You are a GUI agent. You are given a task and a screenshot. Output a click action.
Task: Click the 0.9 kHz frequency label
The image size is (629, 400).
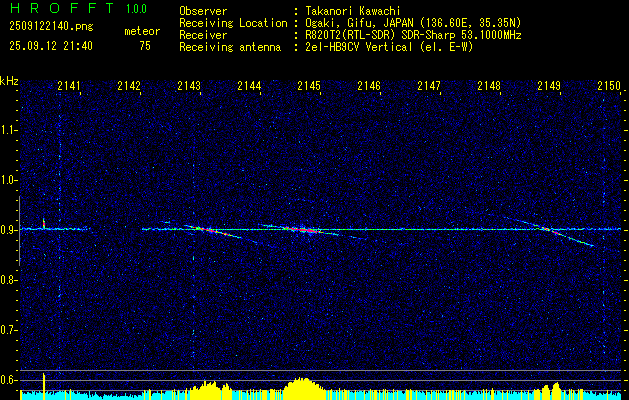click(9, 230)
